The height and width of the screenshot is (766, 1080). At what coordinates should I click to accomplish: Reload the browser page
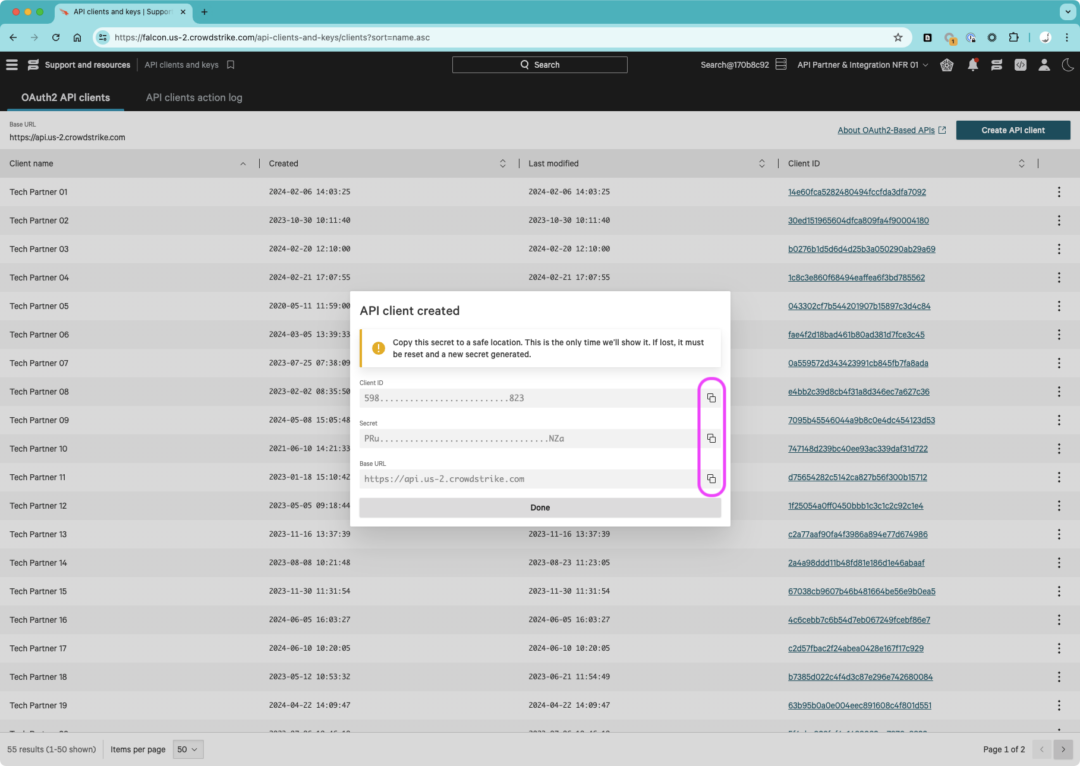(56, 37)
